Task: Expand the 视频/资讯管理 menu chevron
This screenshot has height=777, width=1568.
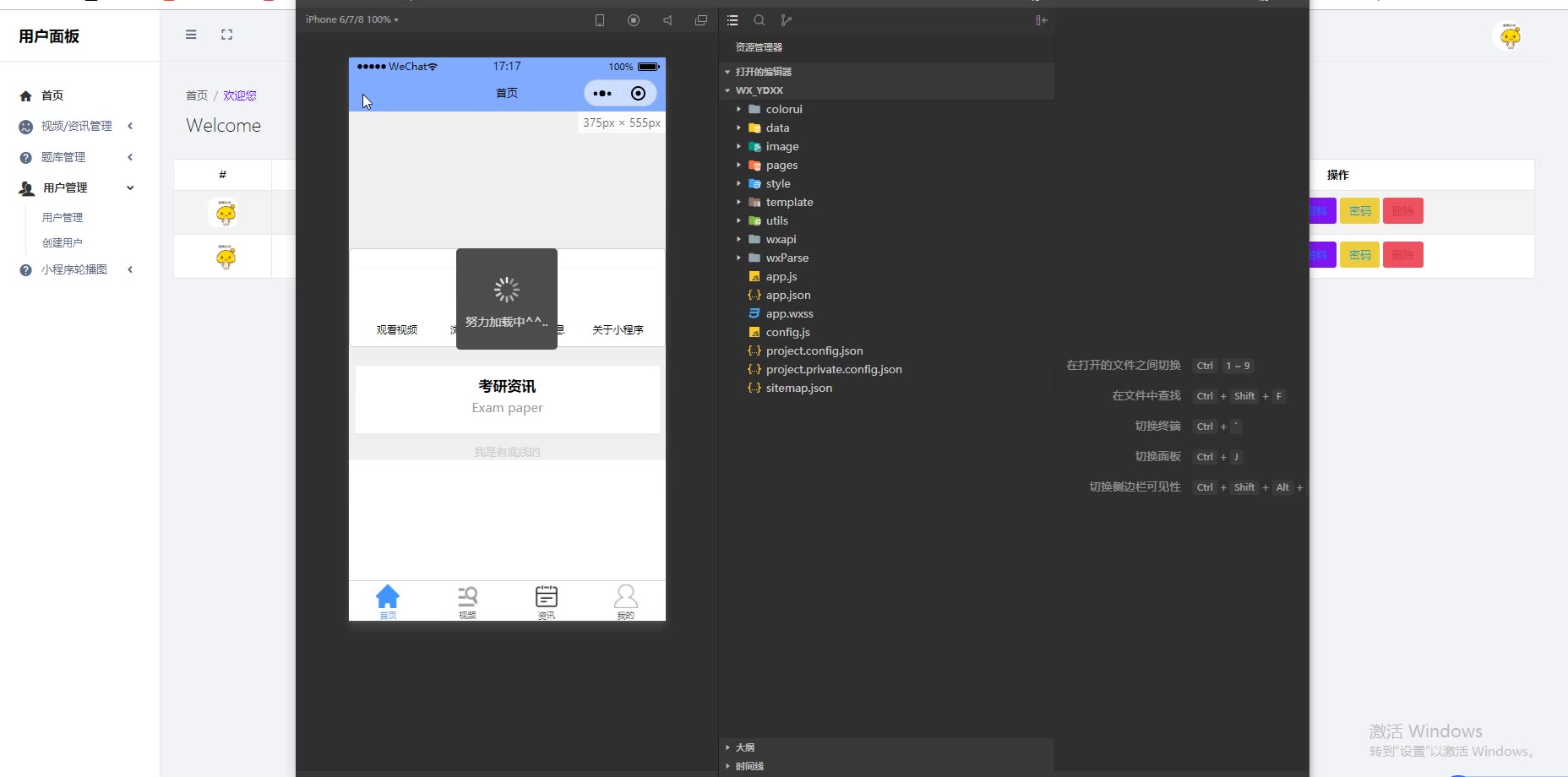Action: (x=130, y=126)
